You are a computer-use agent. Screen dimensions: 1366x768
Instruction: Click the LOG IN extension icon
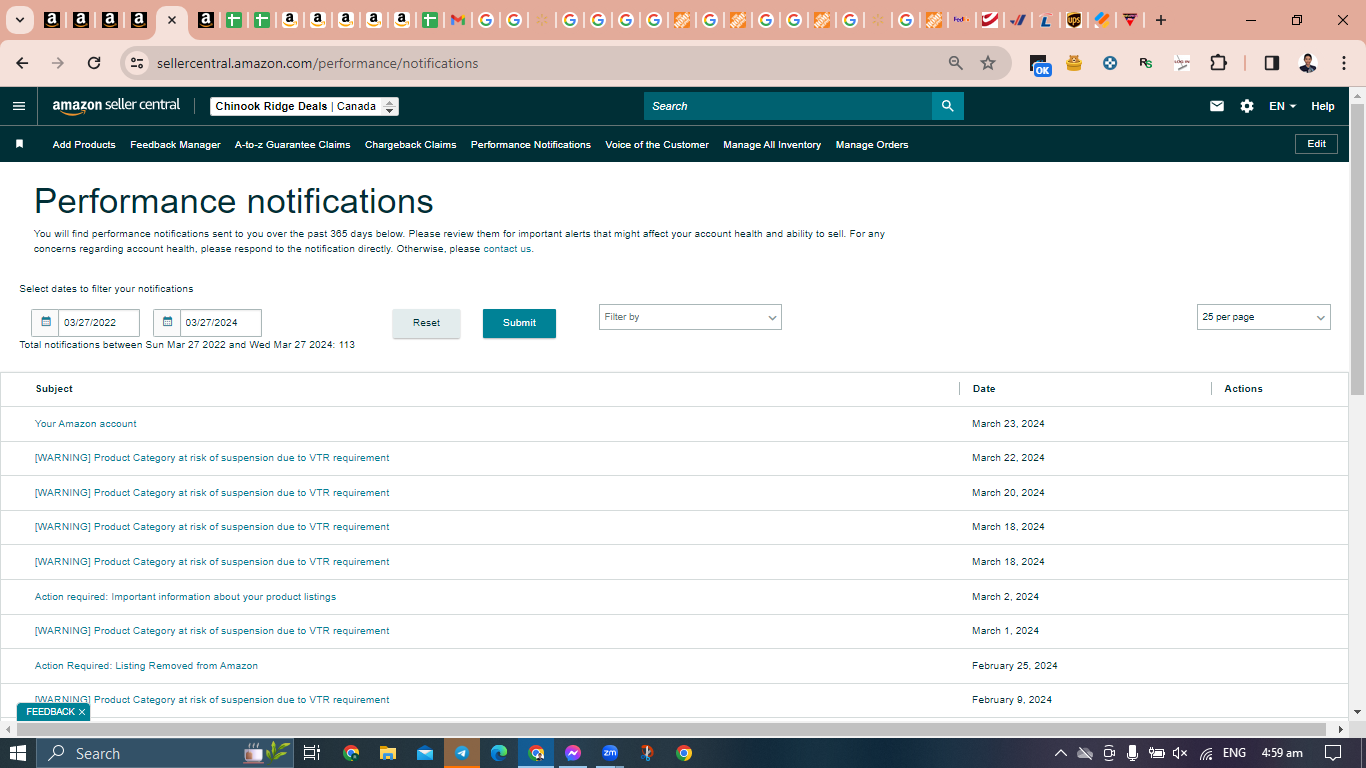coord(1182,63)
